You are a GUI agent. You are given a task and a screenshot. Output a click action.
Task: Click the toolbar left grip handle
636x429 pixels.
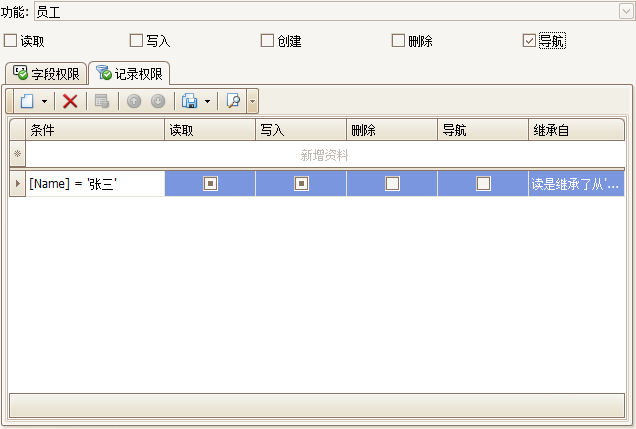coord(10,101)
